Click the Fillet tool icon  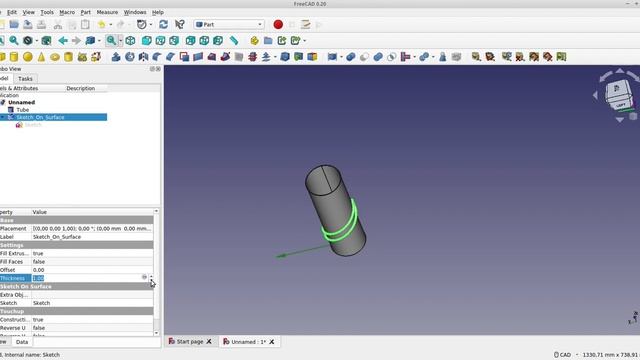coord(157,57)
